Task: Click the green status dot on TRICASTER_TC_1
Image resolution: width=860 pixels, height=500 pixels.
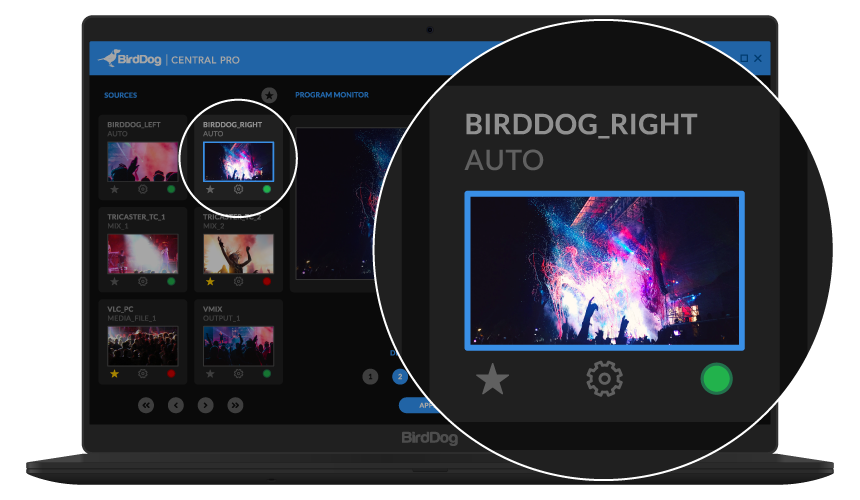Action: (x=171, y=281)
